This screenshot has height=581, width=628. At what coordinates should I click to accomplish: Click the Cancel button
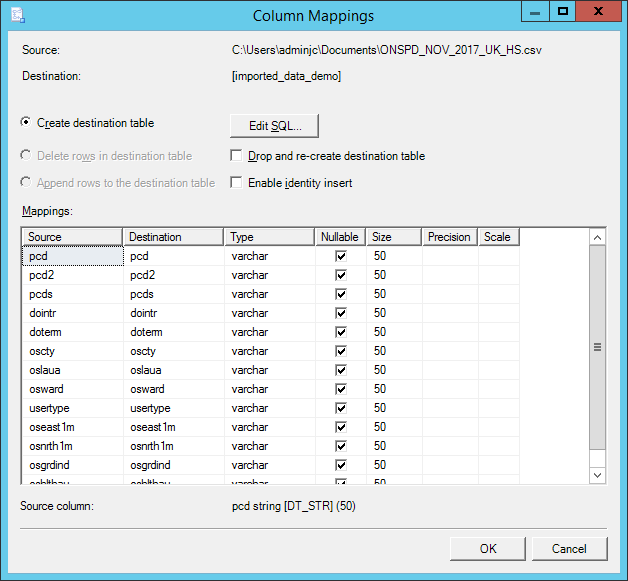pos(569,549)
